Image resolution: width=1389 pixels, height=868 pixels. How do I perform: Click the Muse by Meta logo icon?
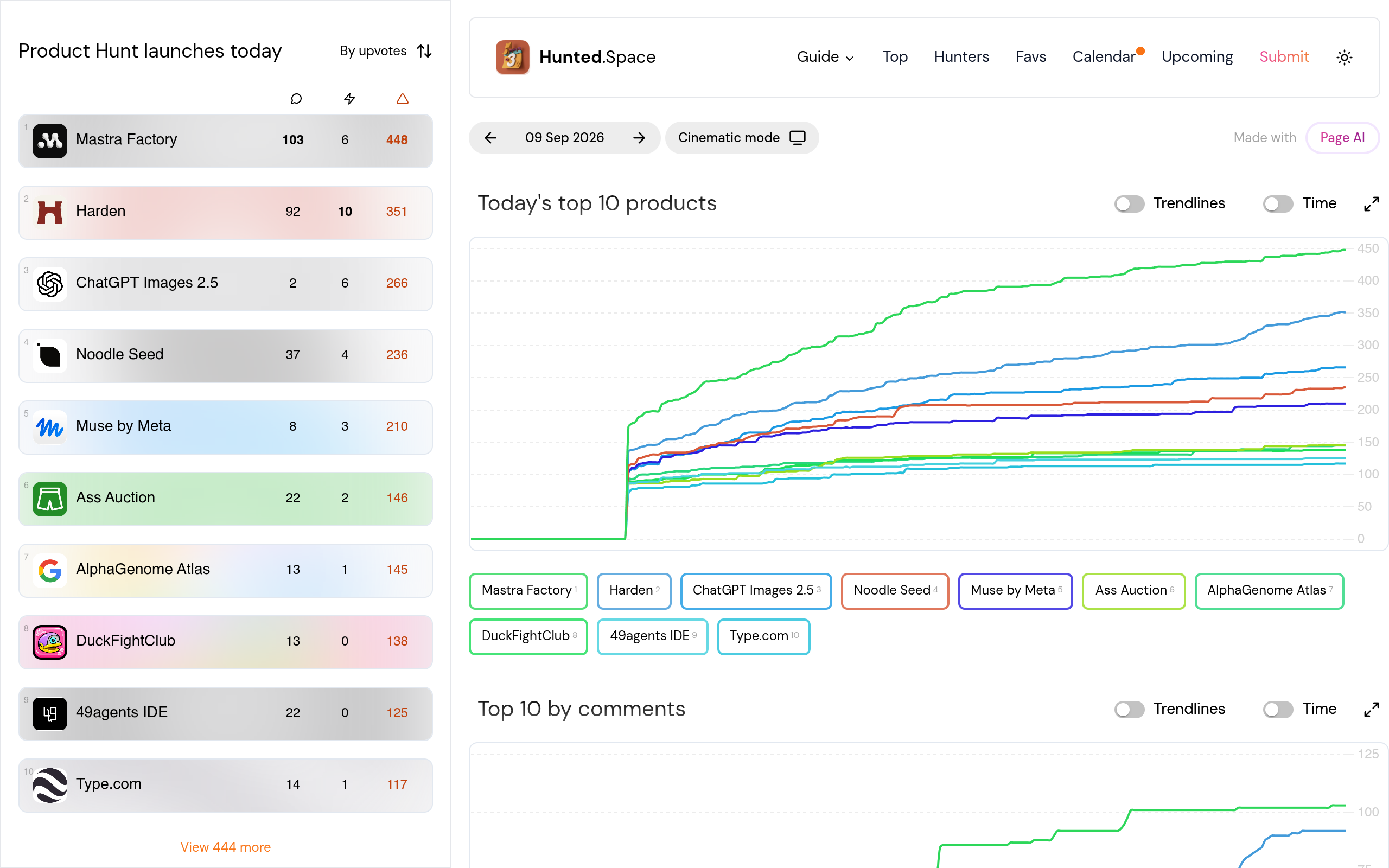pos(50,427)
